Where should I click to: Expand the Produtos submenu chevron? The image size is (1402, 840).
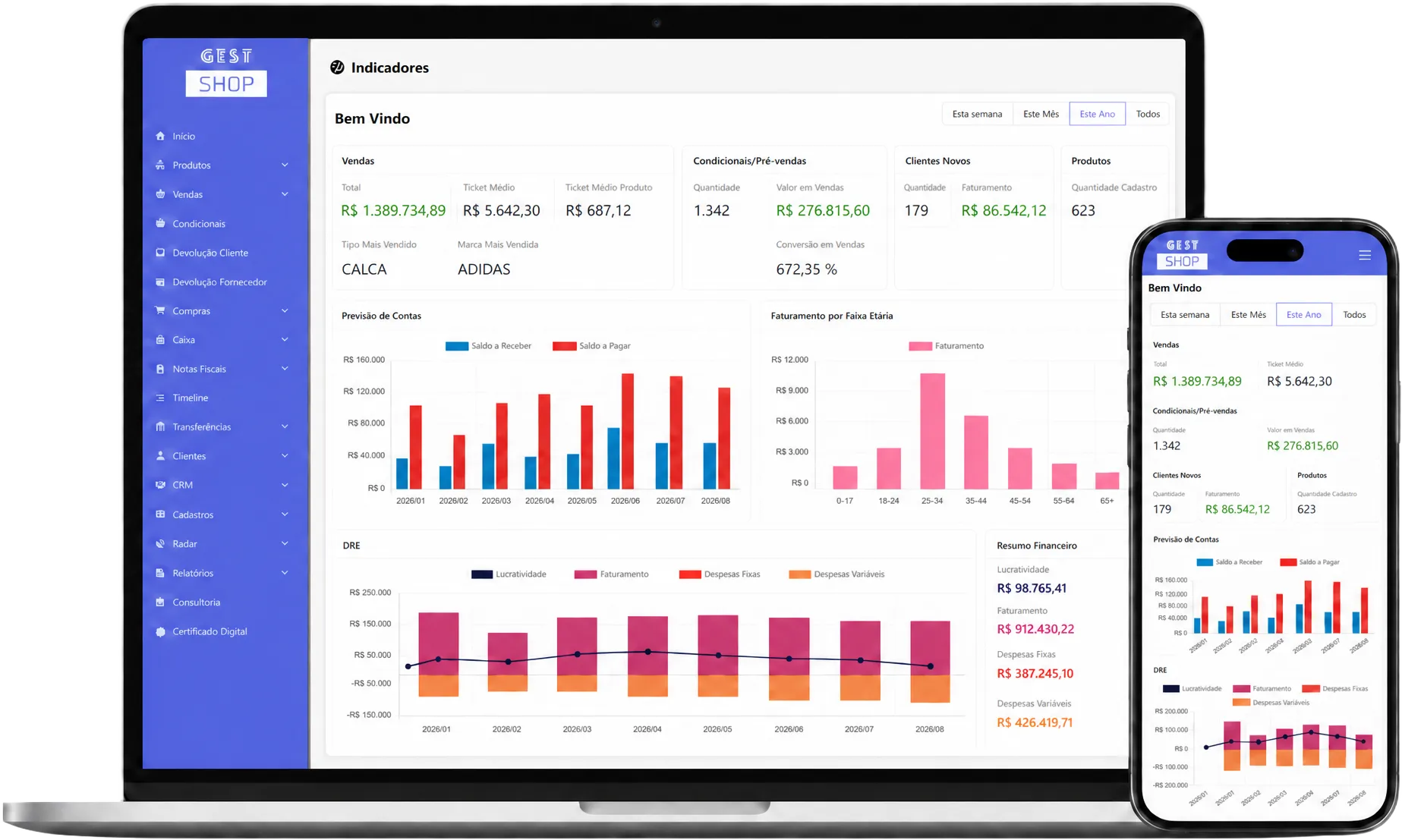coord(285,165)
